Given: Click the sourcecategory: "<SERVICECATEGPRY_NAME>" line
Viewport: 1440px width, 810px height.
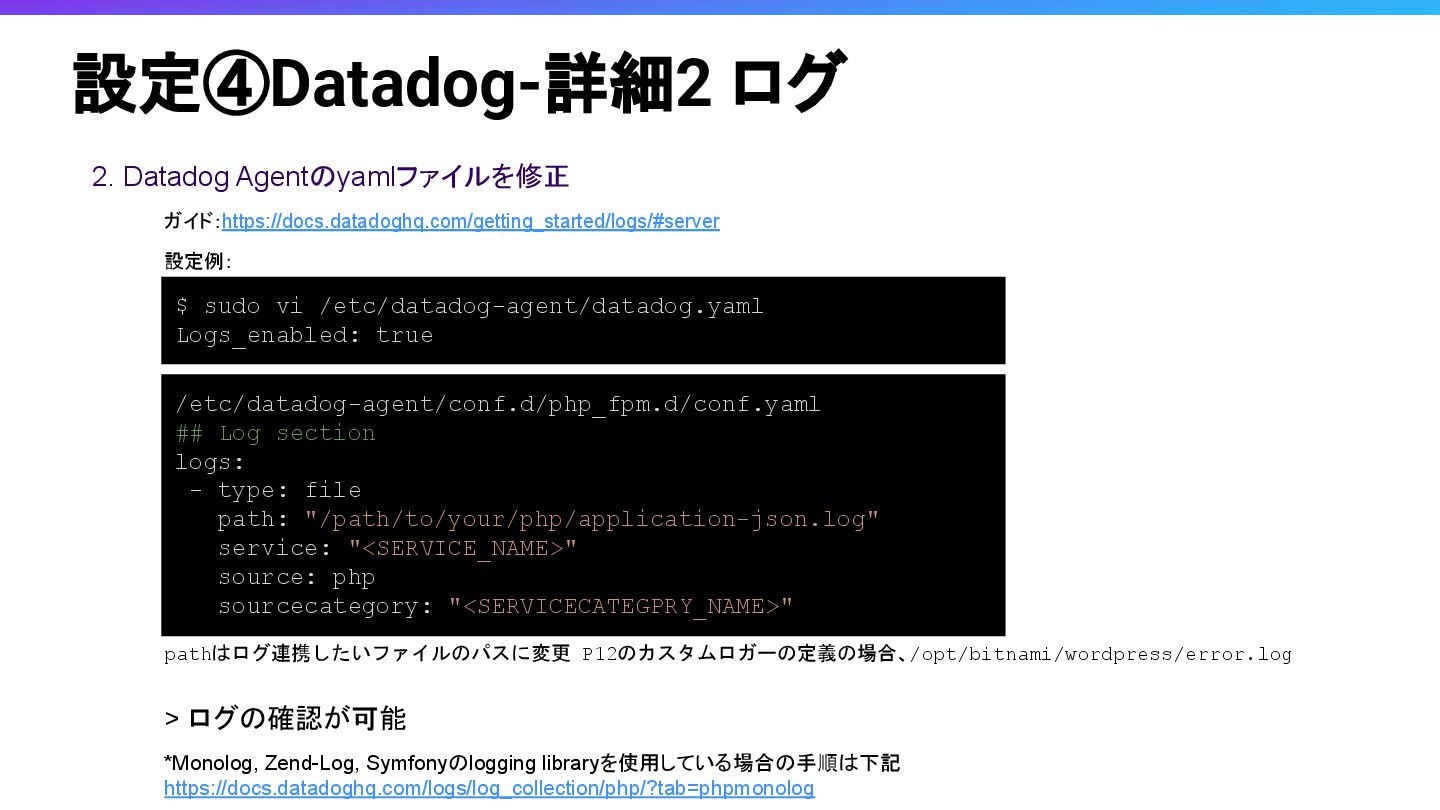Looking at the screenshot, I should [x=505, y=606].
